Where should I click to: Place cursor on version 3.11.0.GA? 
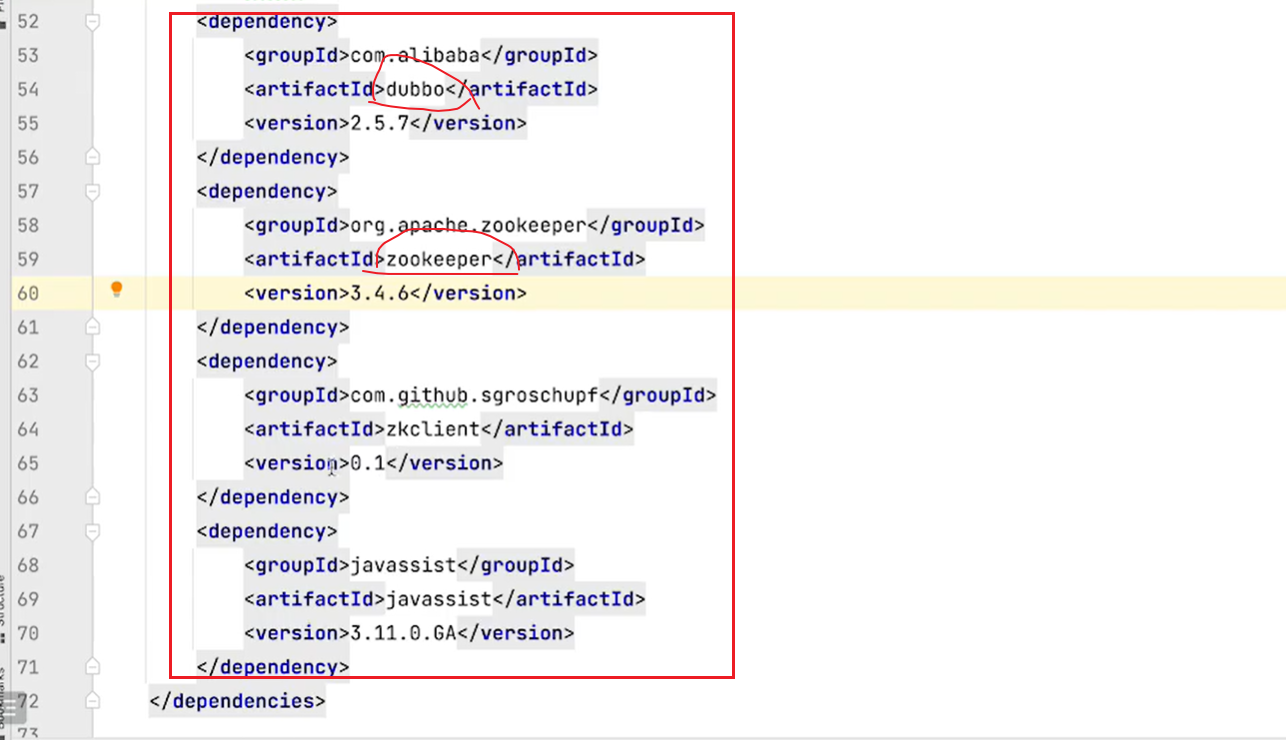coord(403,633)
